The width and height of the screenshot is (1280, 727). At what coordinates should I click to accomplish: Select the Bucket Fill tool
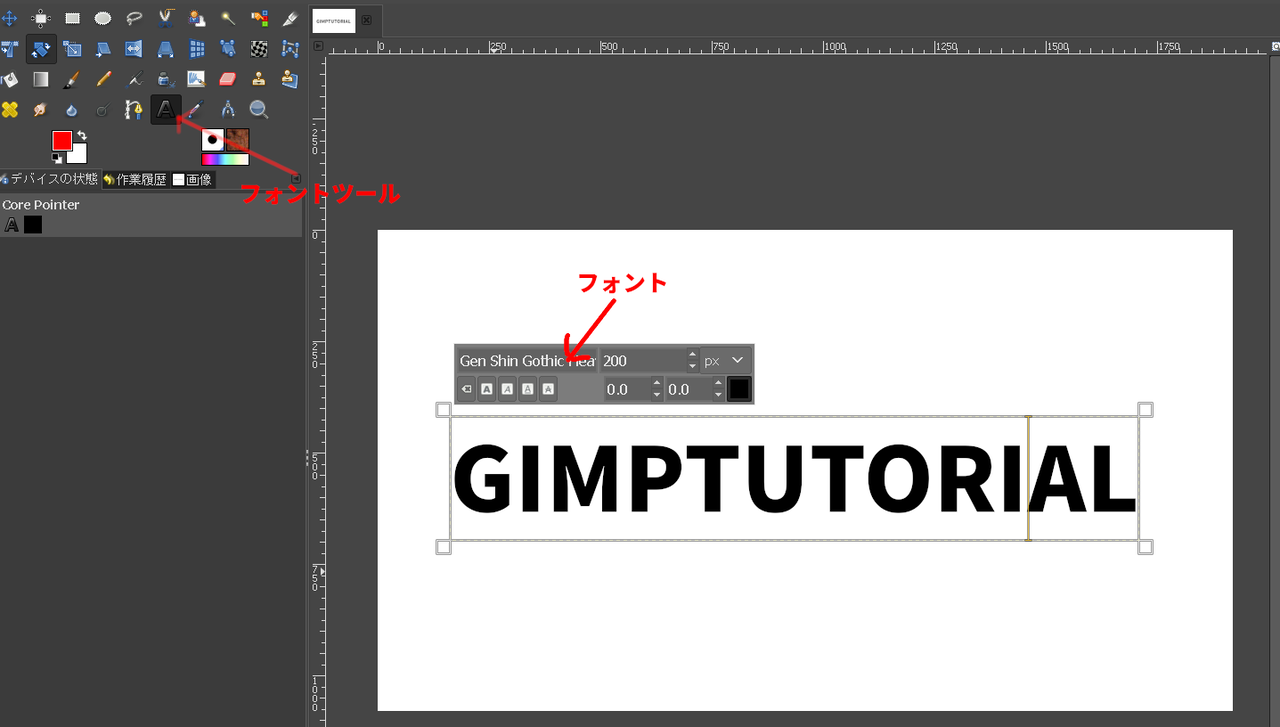(10, 79)
